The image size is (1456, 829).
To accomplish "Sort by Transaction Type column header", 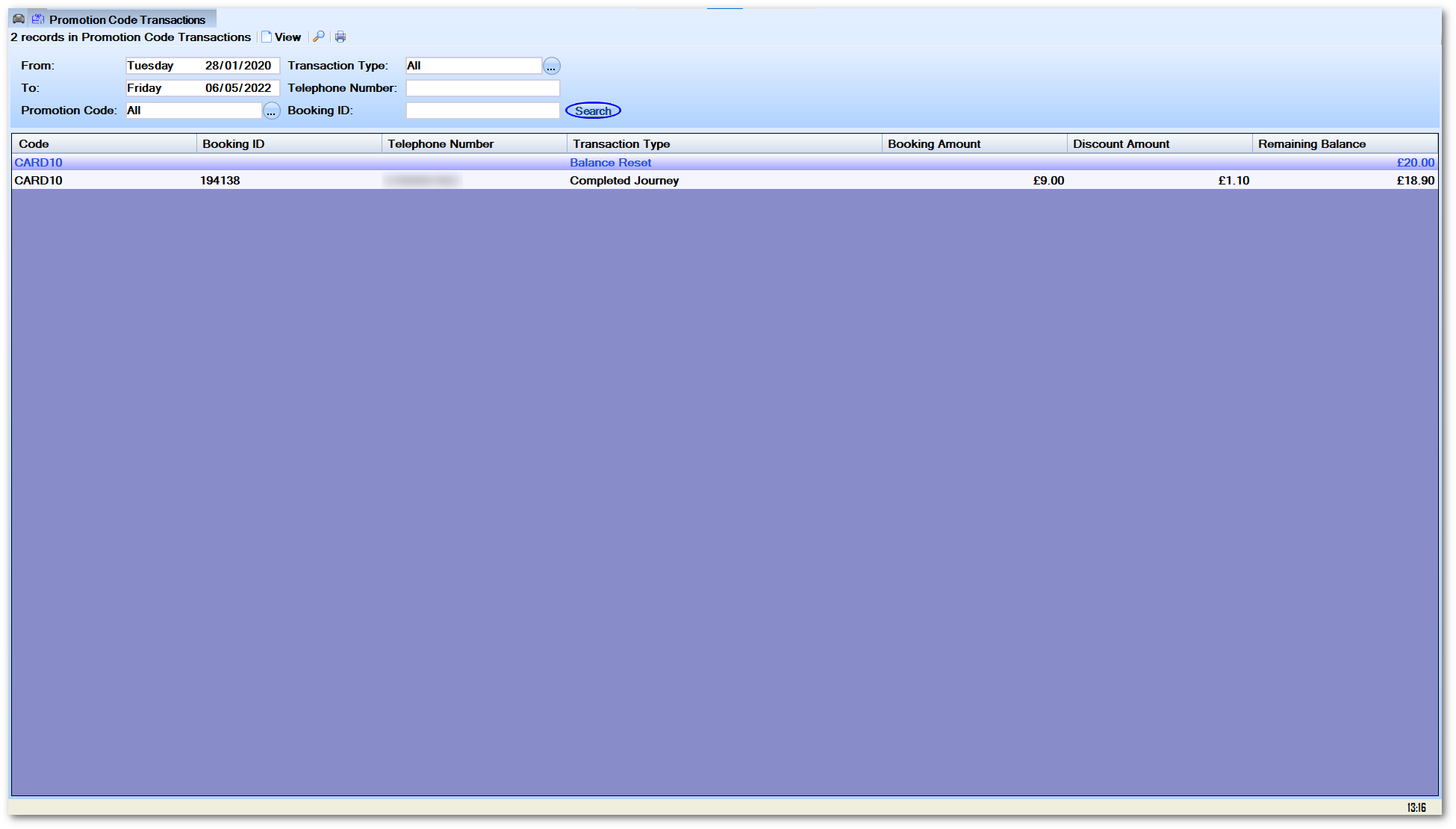I will click(x=724, y=144).
